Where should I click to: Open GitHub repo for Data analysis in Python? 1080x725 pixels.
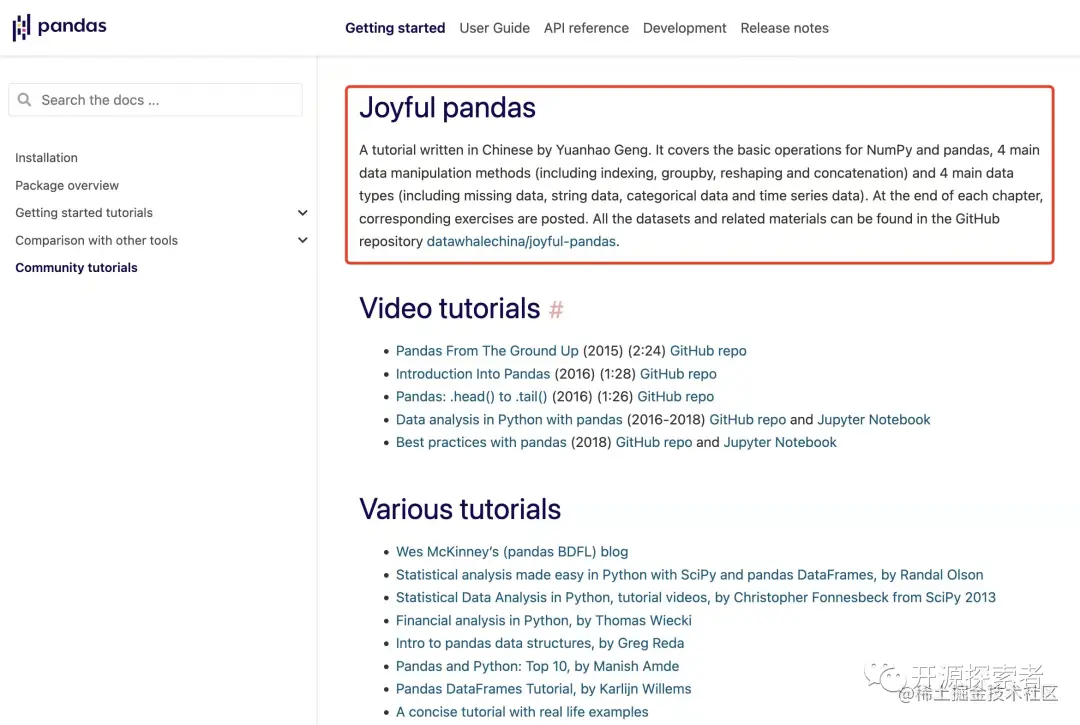[x=747, y=419]
